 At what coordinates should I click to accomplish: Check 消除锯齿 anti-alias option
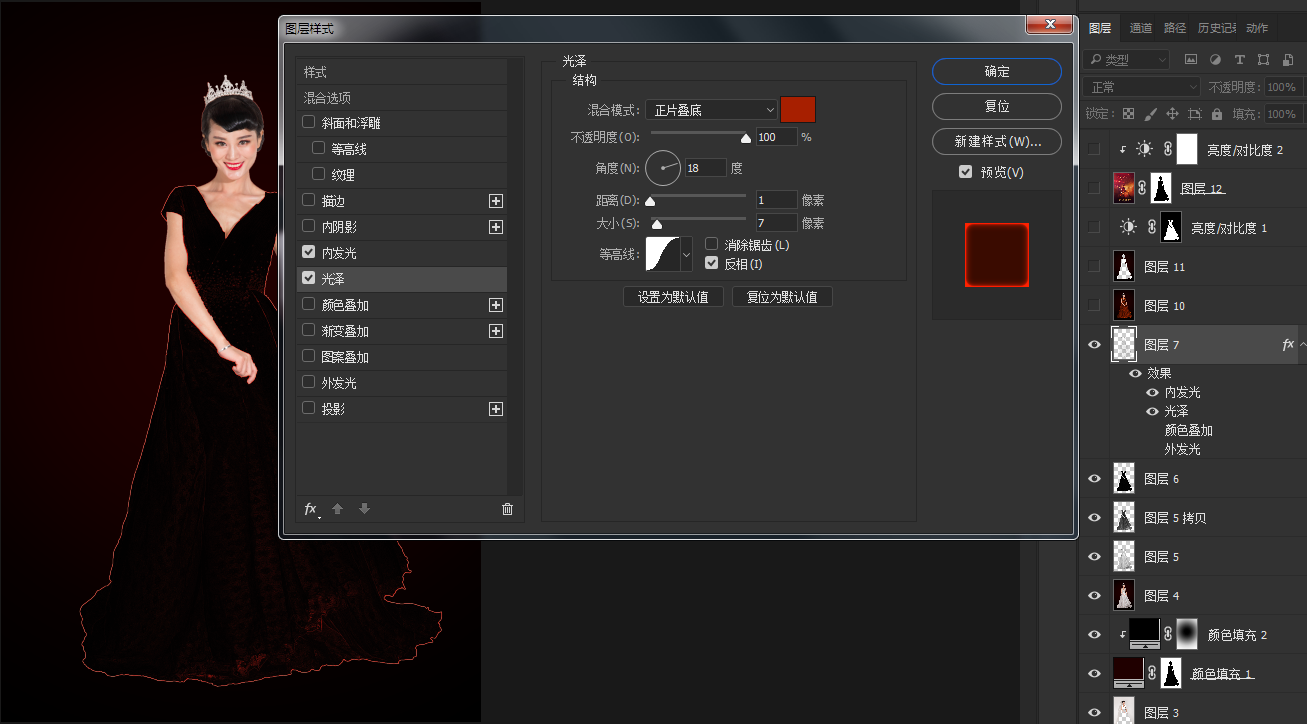click(x=712, y=244)
